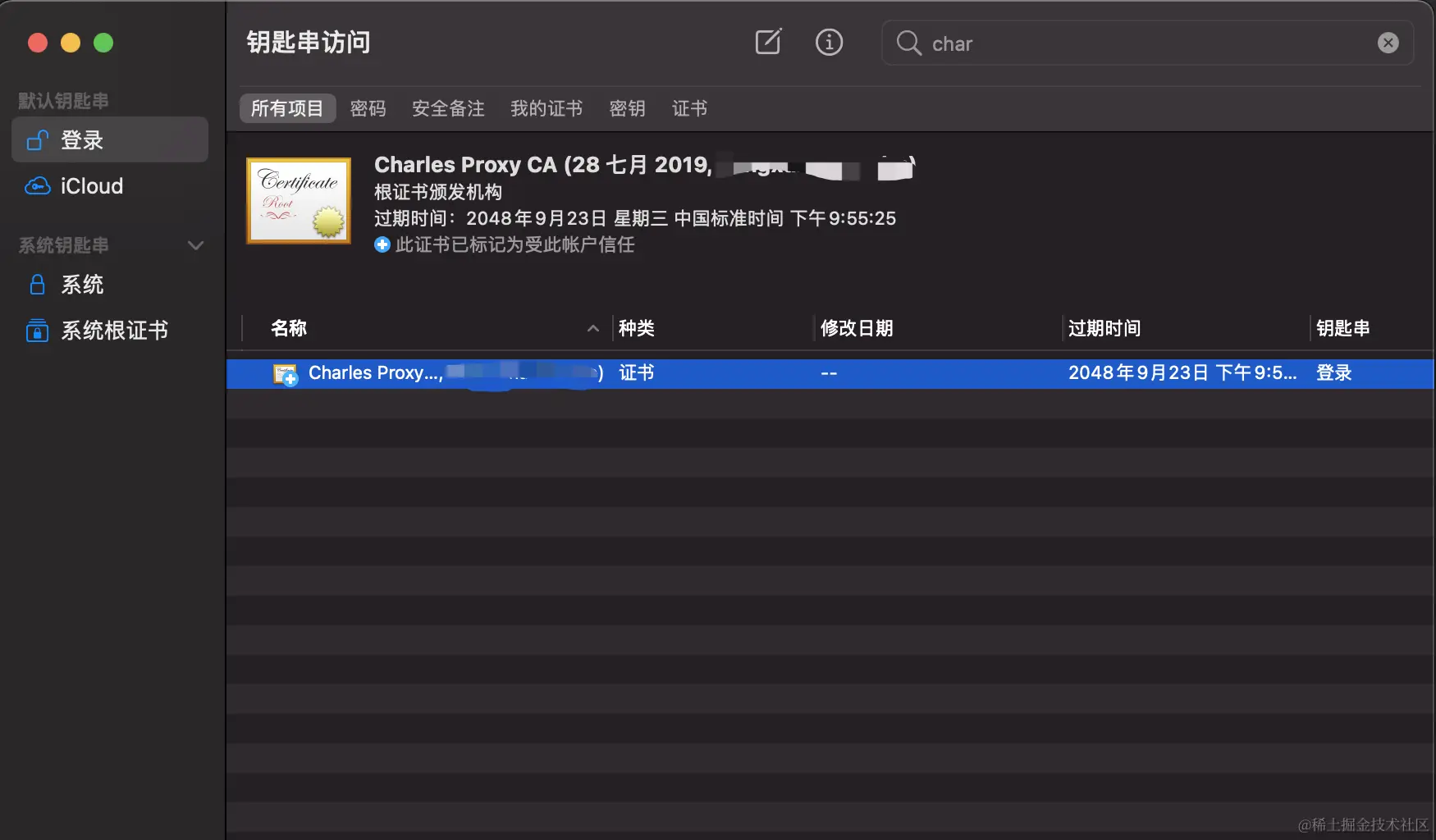This screenshot has width=1436, height=840.
Task: Click the certificate icon in Charles Proxy row
Action: tap(285, 374)
